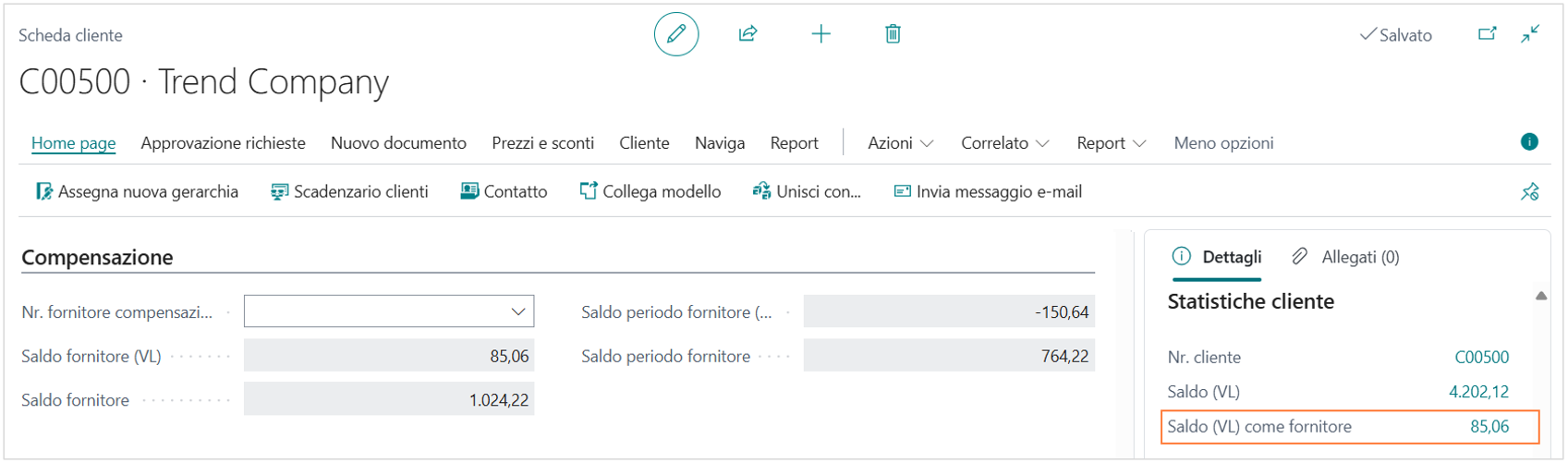Switch to the Allegati (0) tab
This screenshot has height=463, width=1568.
click(x=1346, y=257)
